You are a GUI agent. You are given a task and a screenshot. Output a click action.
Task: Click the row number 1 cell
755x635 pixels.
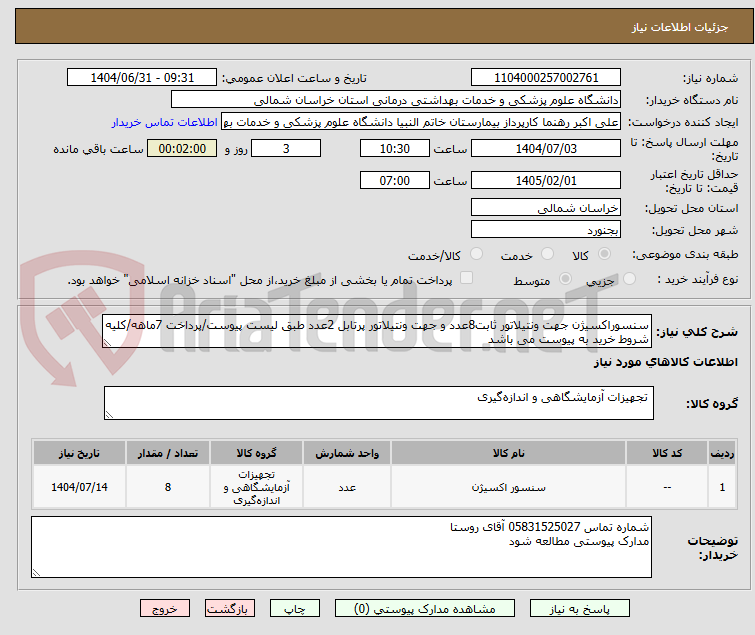tap(722, 487)
